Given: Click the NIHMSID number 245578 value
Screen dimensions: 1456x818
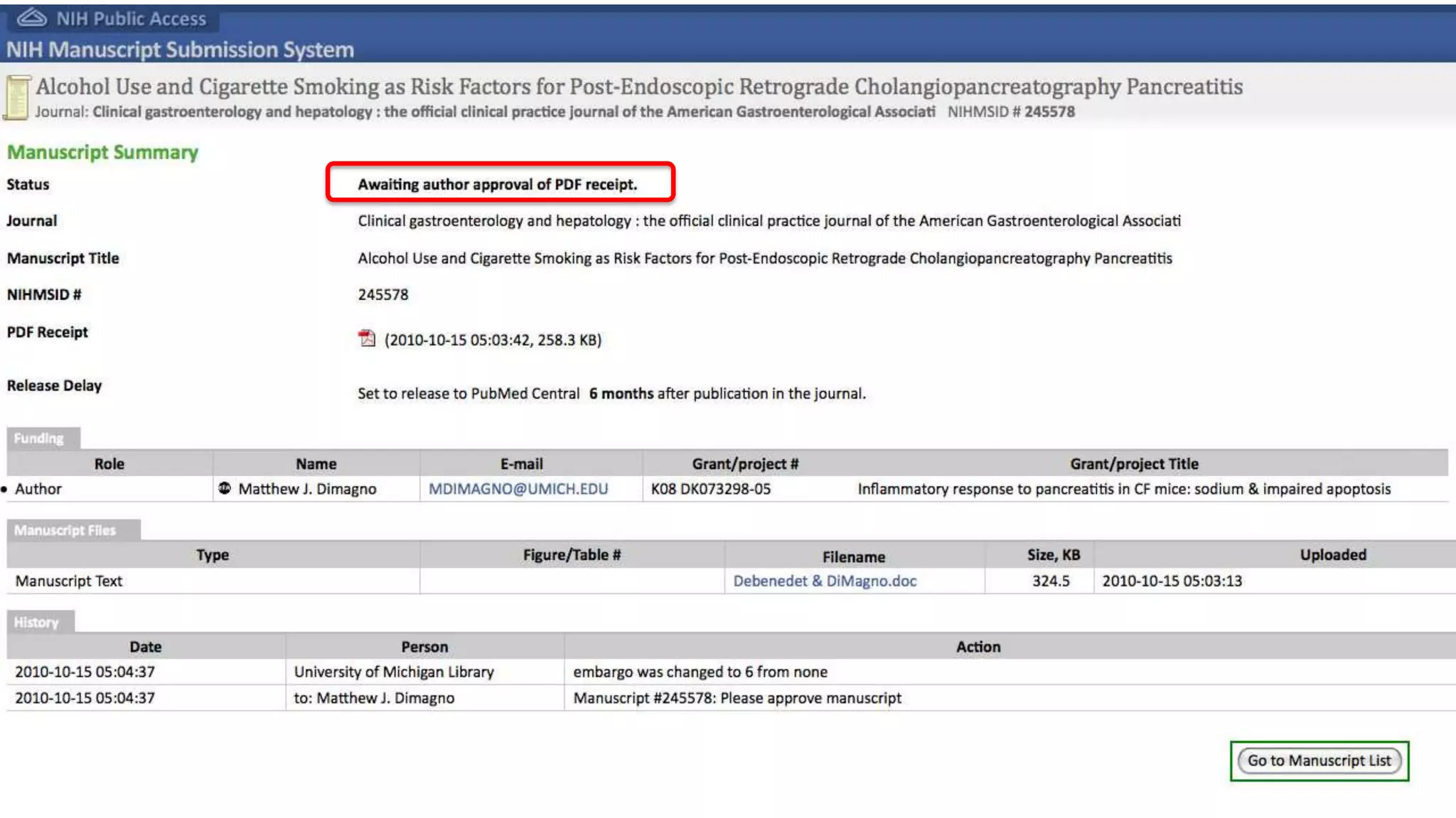Looking at the screenshot, I should [383, 294].
